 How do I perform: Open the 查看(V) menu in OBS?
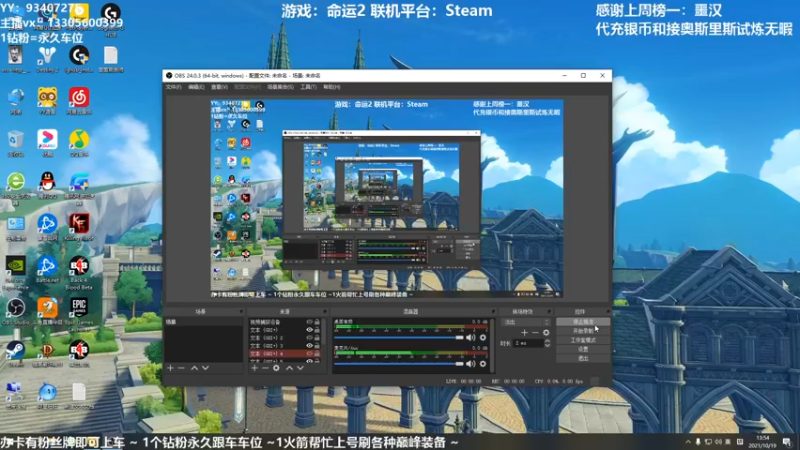tap(219, 87)
